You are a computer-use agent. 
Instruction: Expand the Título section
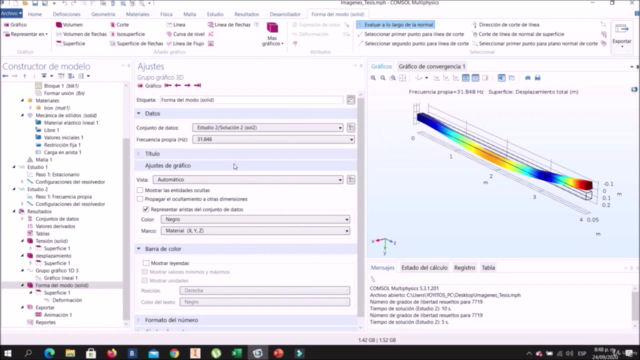click(x=138, y=154)
